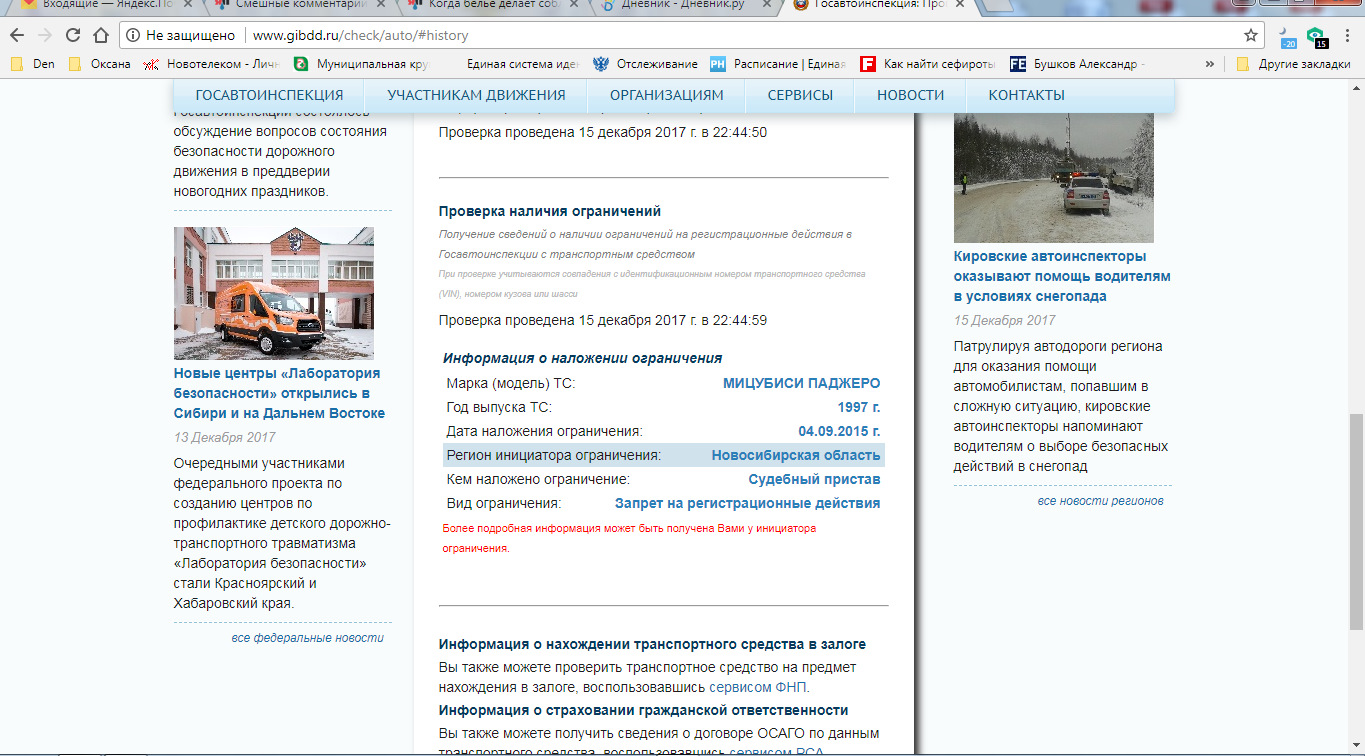Open the УЧАСТНИКАМ ДВИЖЕНИЯ menu

476,96
